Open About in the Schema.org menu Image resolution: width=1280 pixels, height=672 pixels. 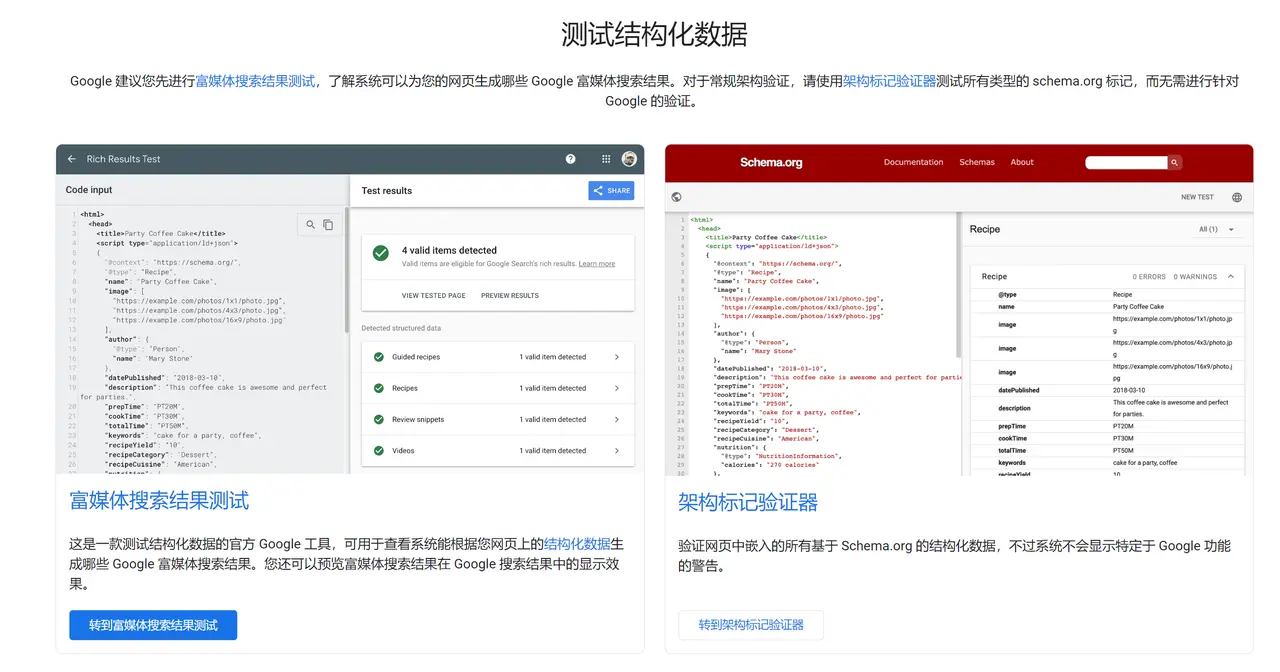click(1022, 162)
